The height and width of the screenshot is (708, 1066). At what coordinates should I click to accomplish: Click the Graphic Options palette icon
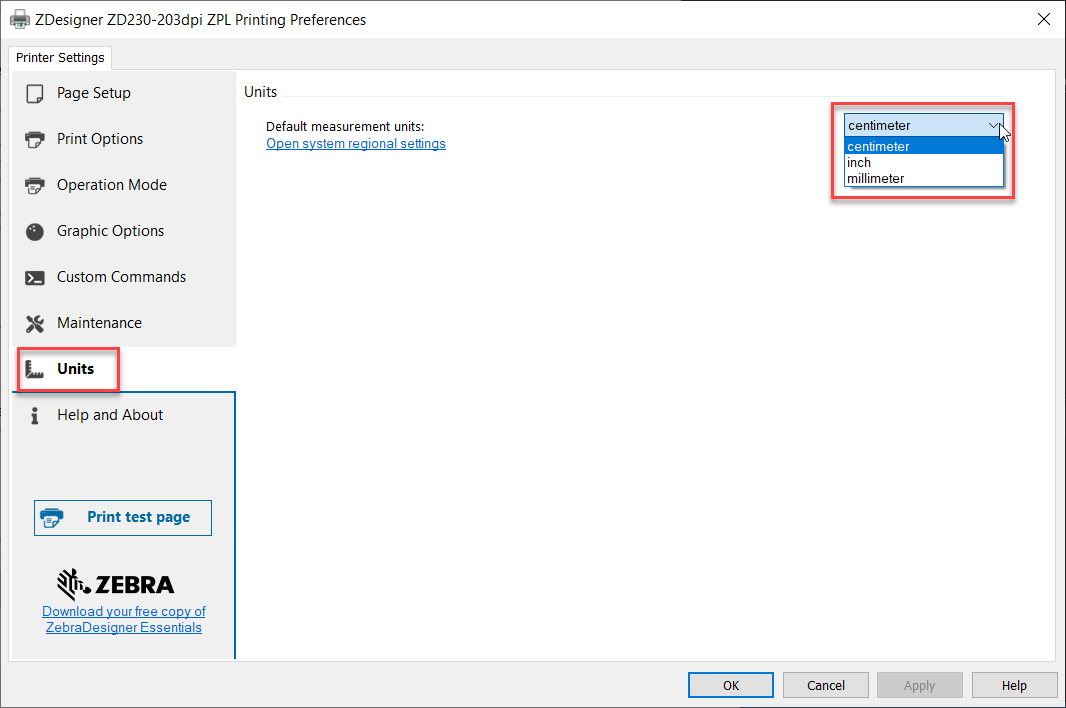click(x=35, y=231)
